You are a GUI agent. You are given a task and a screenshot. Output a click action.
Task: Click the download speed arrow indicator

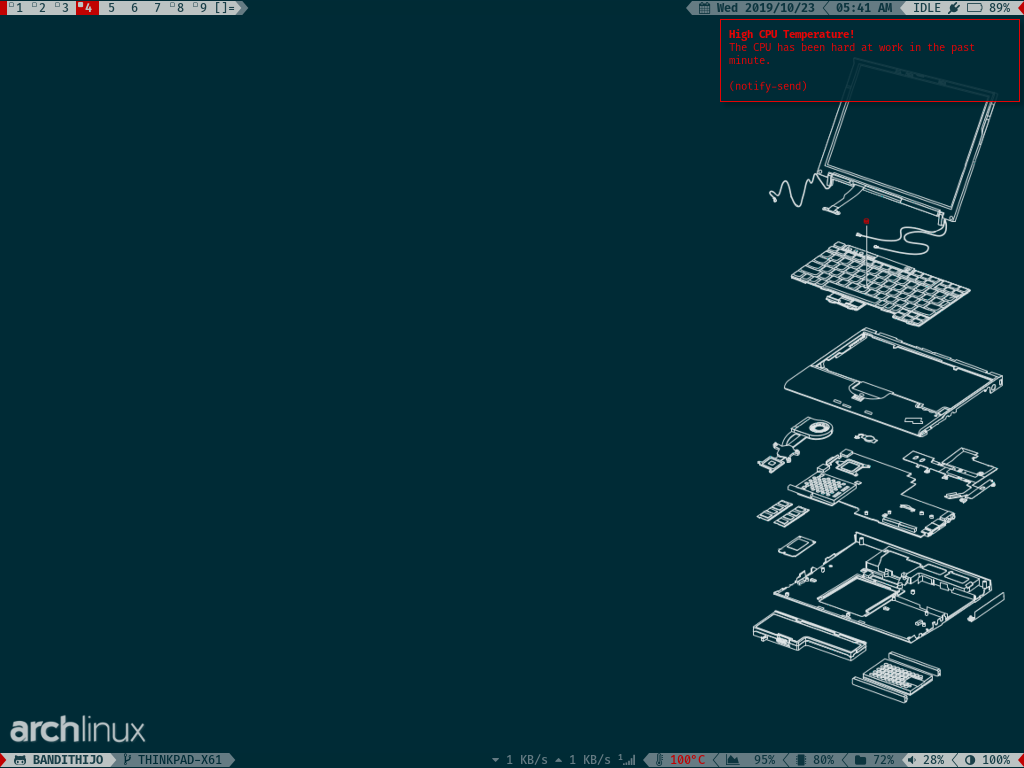tap(495, 760)
